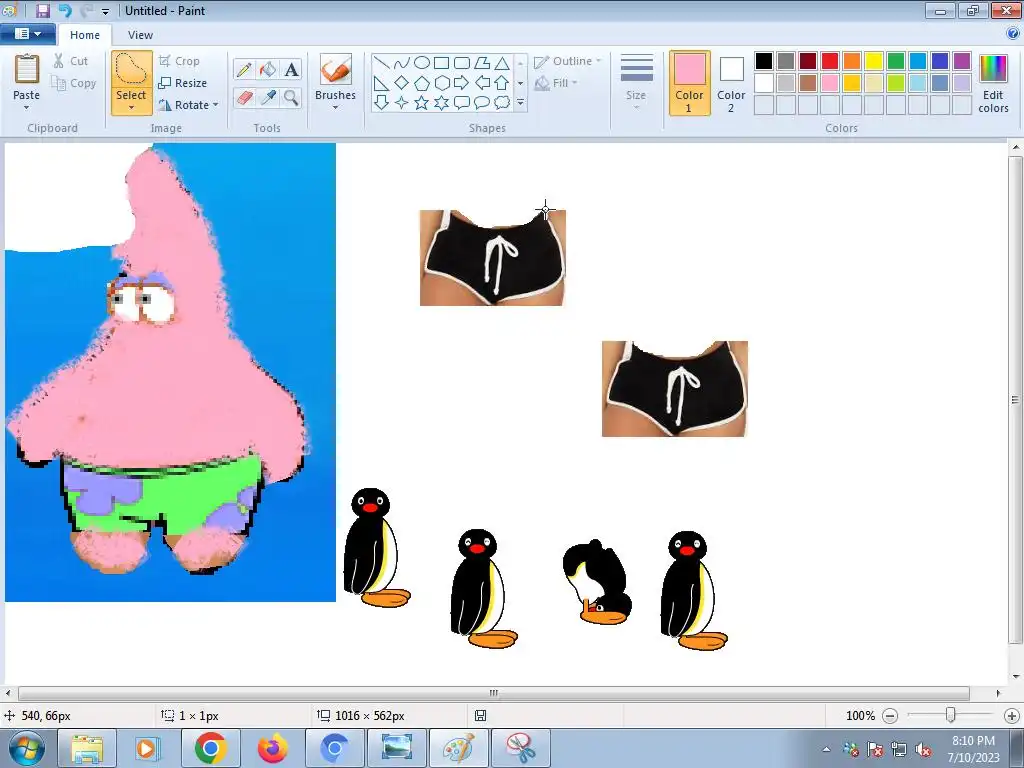Choose the Rectangle shape

pyautogui.click(x=442, y=63)
